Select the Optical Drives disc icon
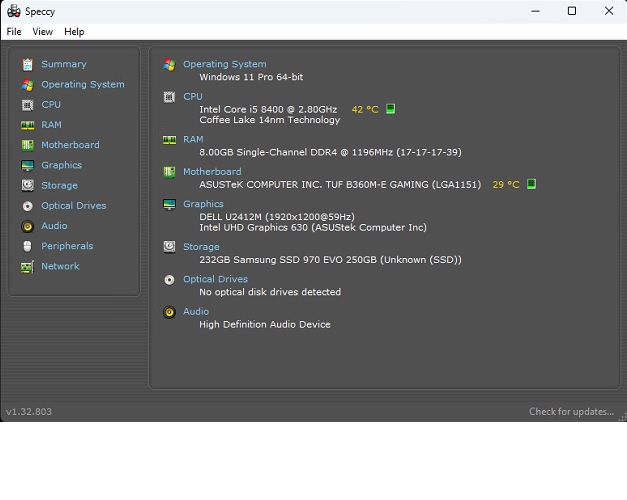This screenshot has width=627, height=500. click(28, 206)
